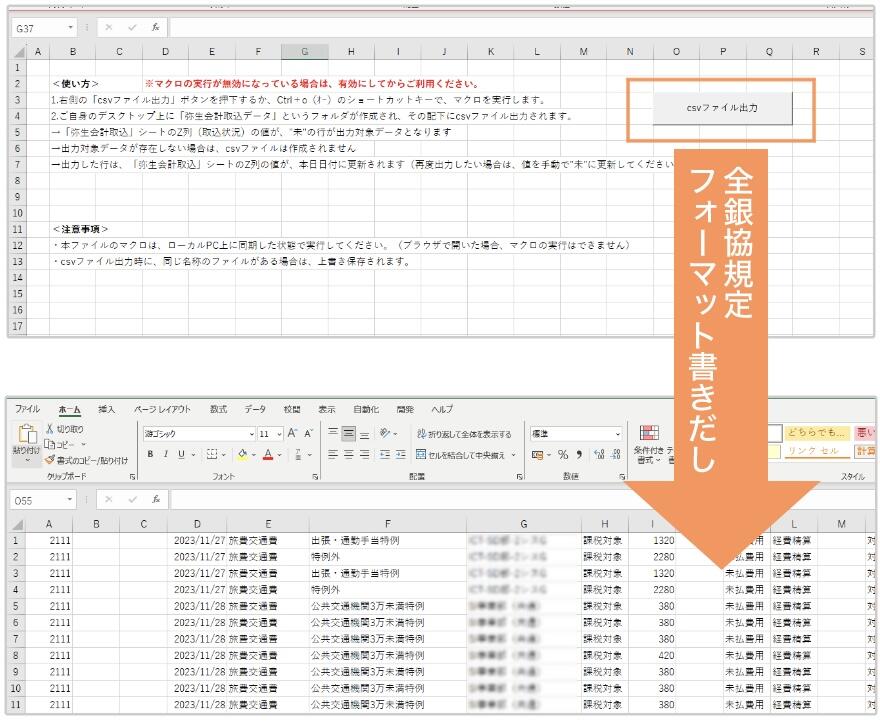Click increase decimal places icon

599,455
